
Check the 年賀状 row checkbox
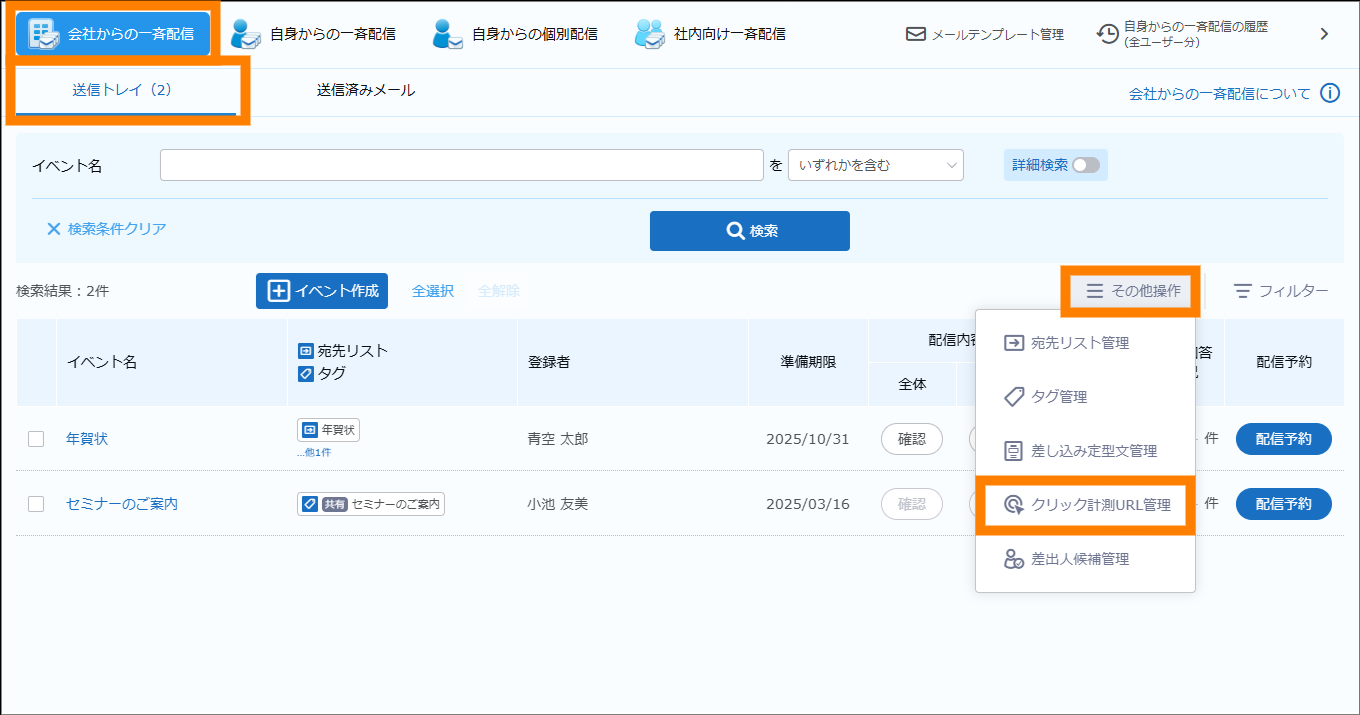[36, 439]
